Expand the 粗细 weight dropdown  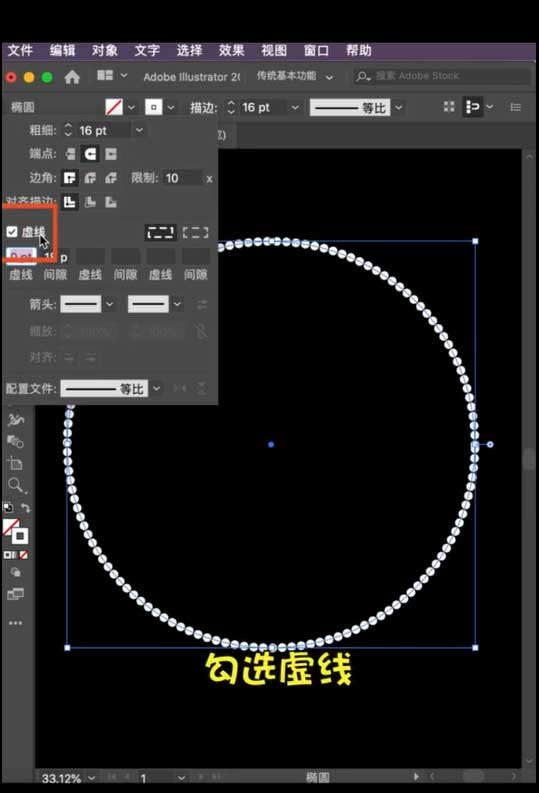pyautogui.click(x=139, y=130)
